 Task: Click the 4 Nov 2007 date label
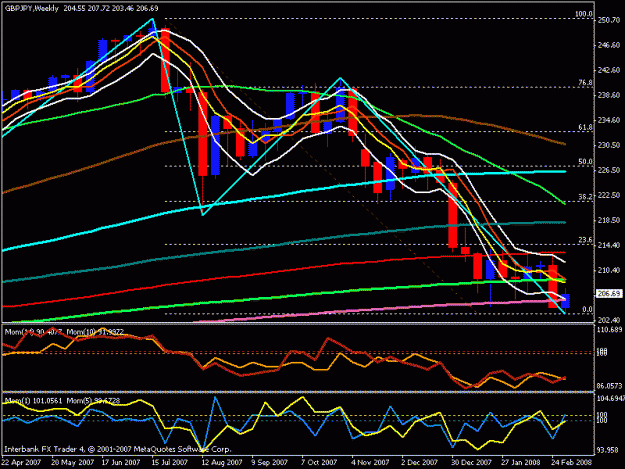pyautogui.click(x=370, y=462)
